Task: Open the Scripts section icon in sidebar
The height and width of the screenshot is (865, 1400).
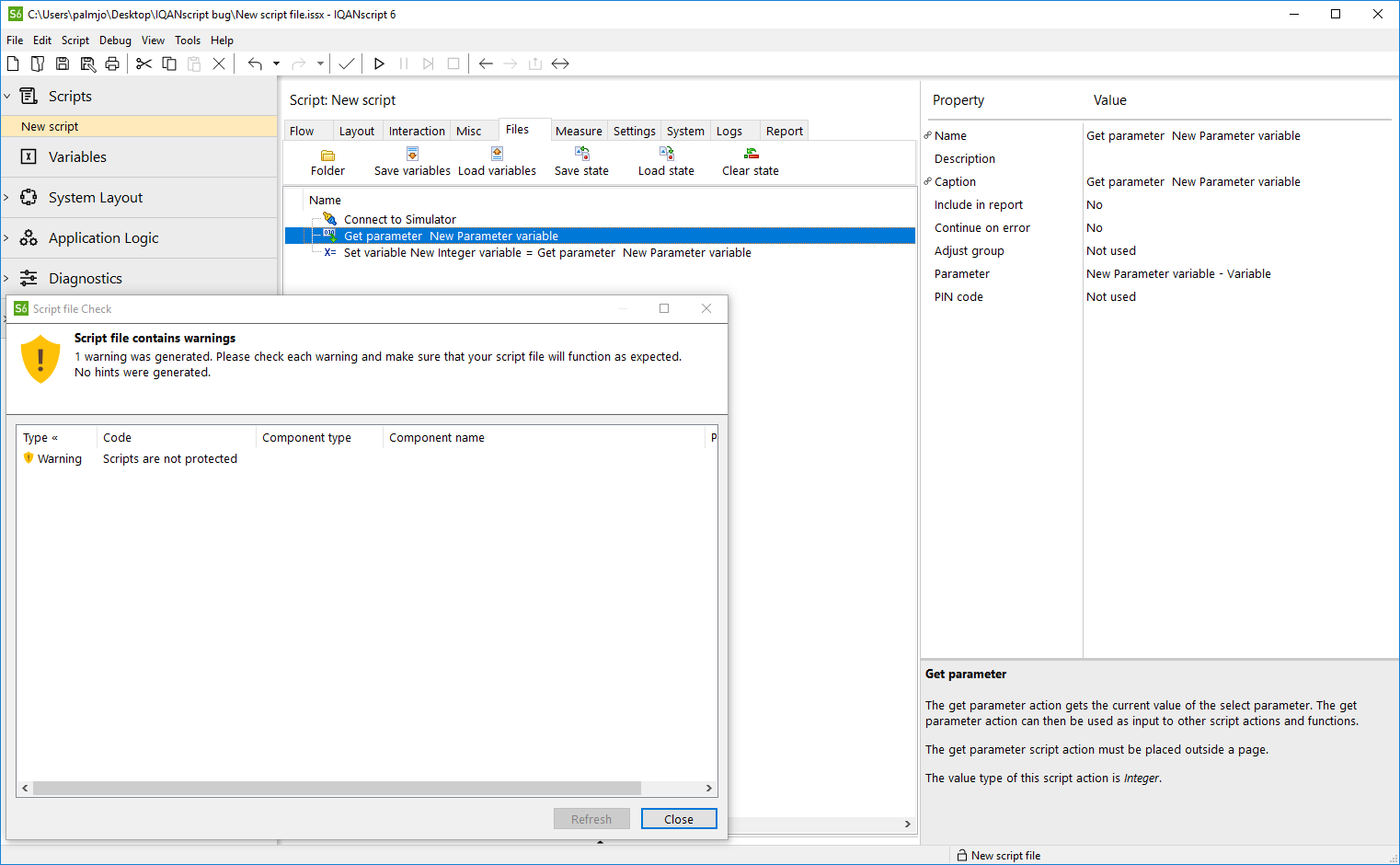Action: pyautogui.click(x=29, y=96)
